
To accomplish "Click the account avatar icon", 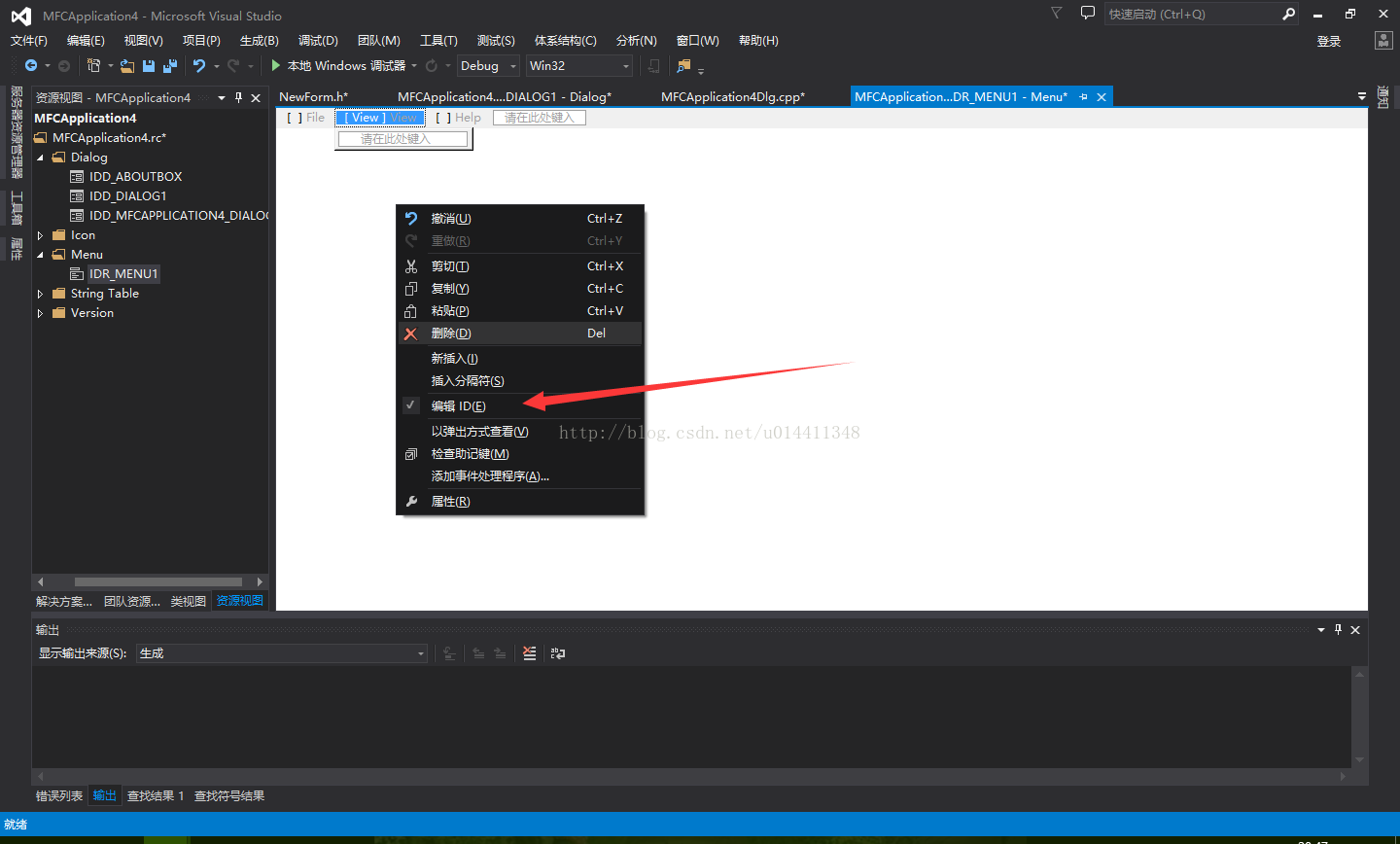I will 1383,40.
